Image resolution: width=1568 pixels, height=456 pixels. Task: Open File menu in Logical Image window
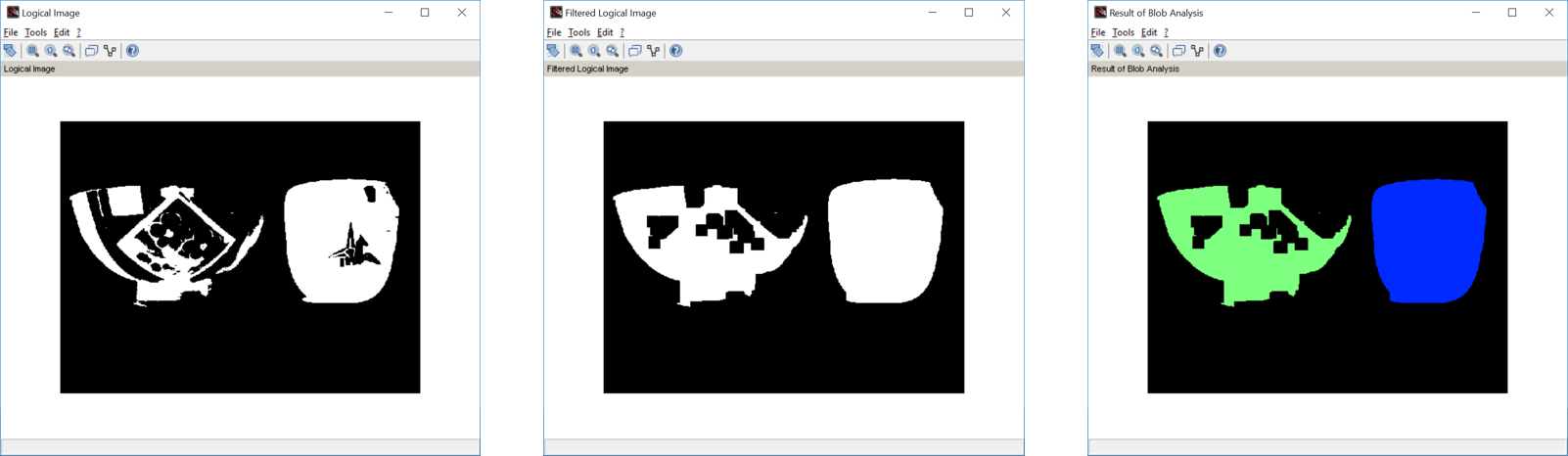point(11,32)
